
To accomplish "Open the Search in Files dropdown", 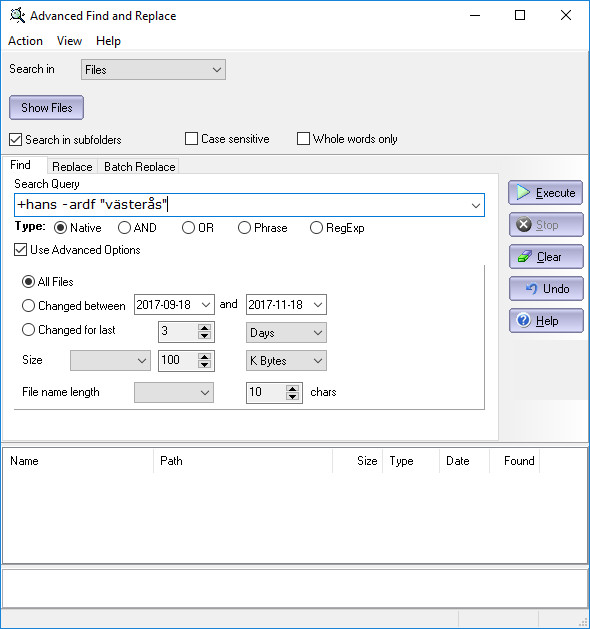I will (153, 70).
